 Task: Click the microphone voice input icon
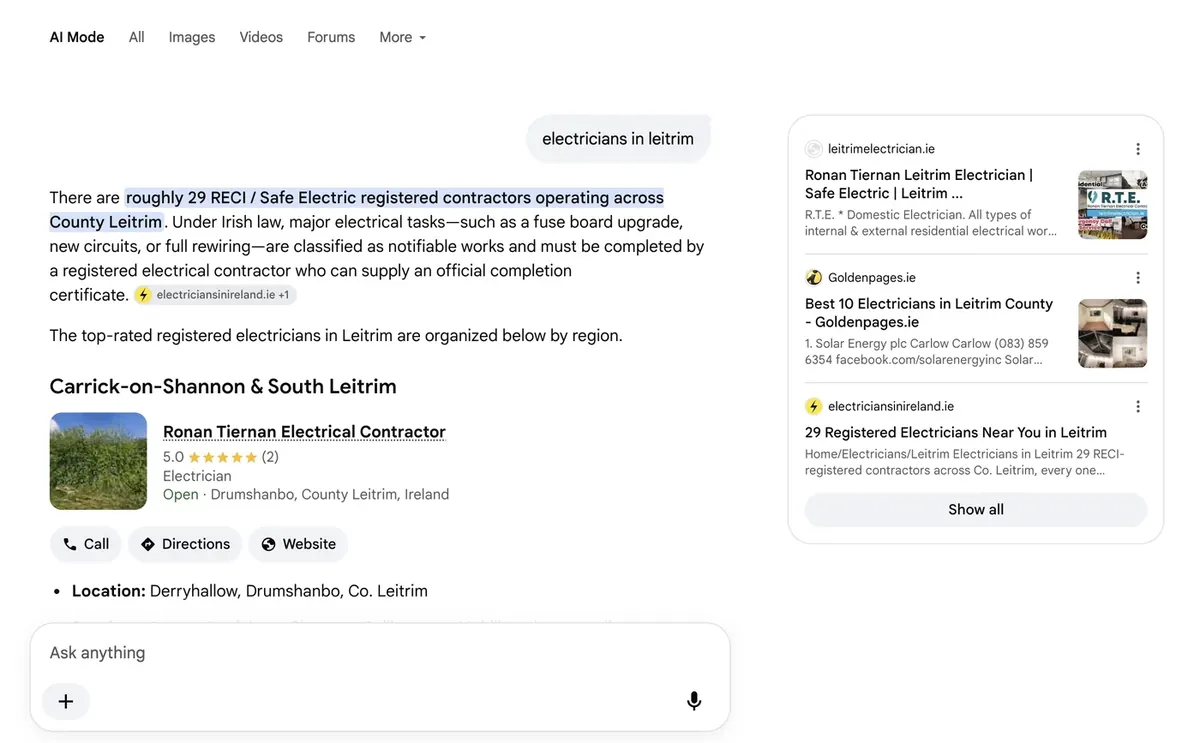coord(694,701)
